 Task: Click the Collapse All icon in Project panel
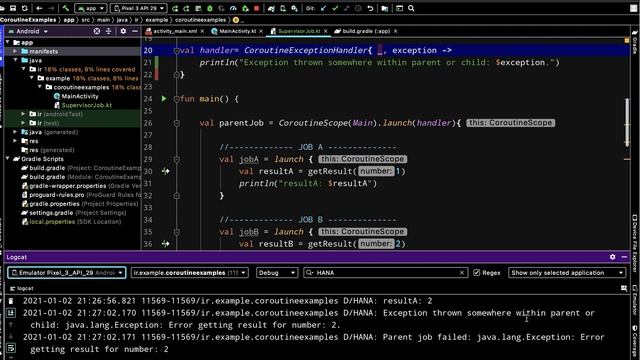109,31
